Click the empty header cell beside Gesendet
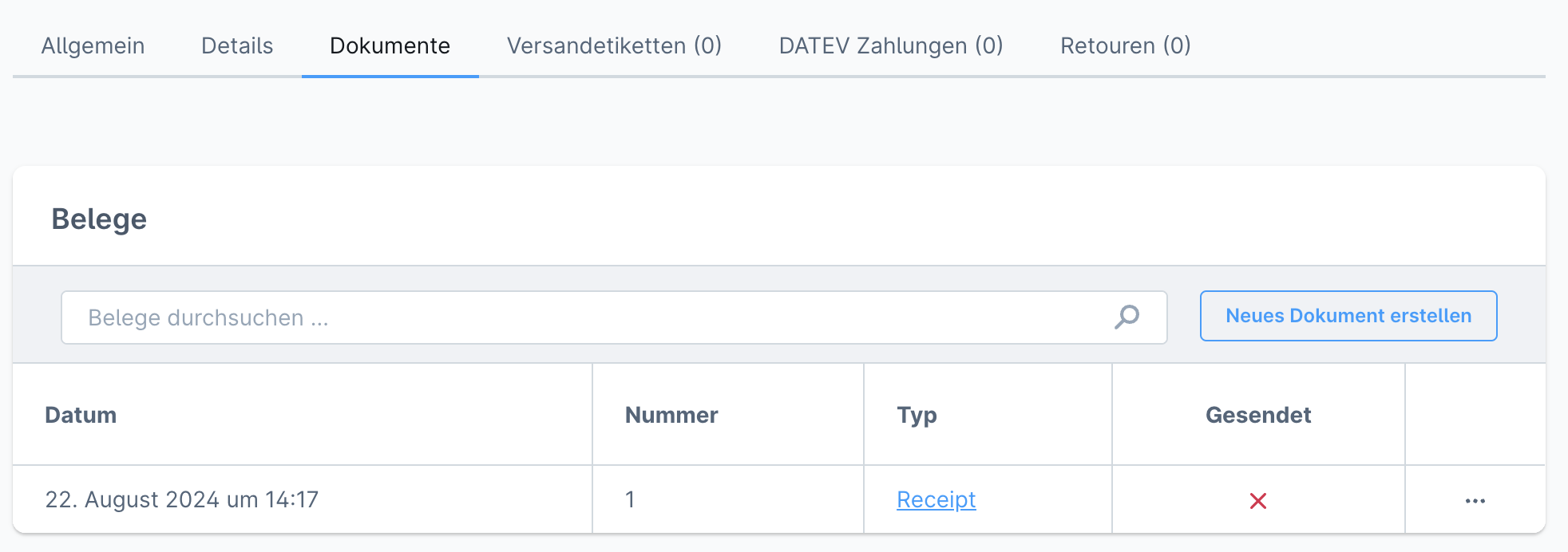The height and width of the screenshot is (552, 1568). [x=1475, y=415]
